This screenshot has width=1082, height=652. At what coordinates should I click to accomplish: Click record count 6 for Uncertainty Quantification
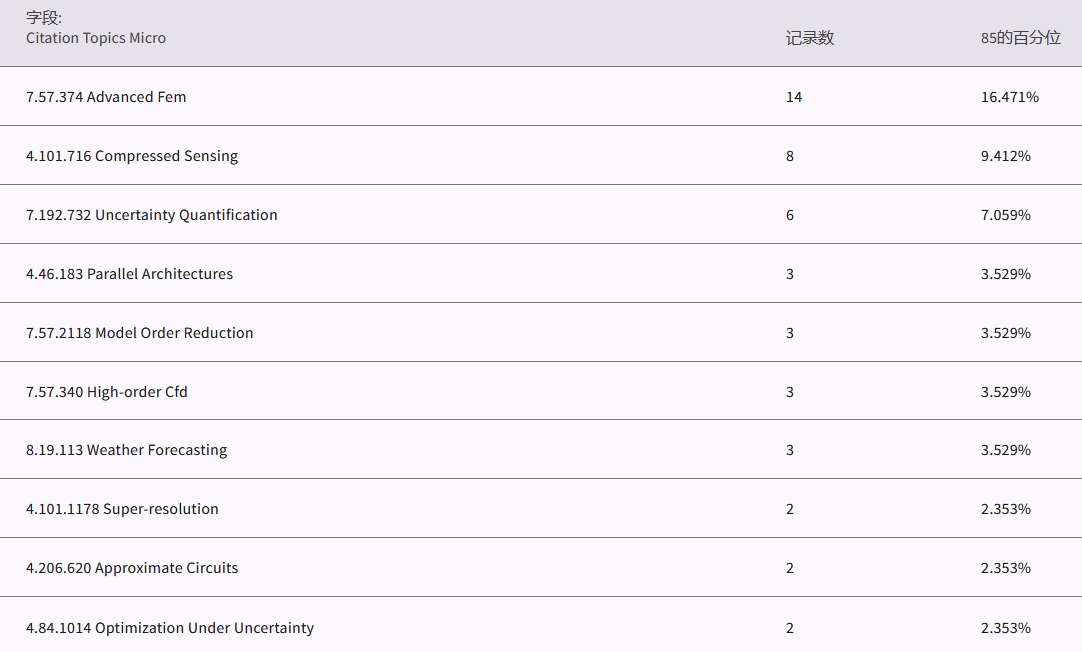(790, 215)
